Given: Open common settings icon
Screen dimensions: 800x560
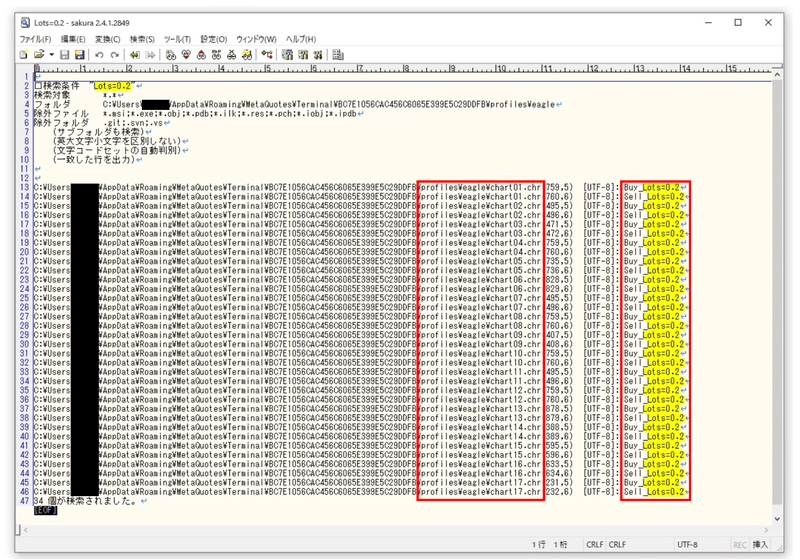Looking at the screenshot, I should pos(318,55).
